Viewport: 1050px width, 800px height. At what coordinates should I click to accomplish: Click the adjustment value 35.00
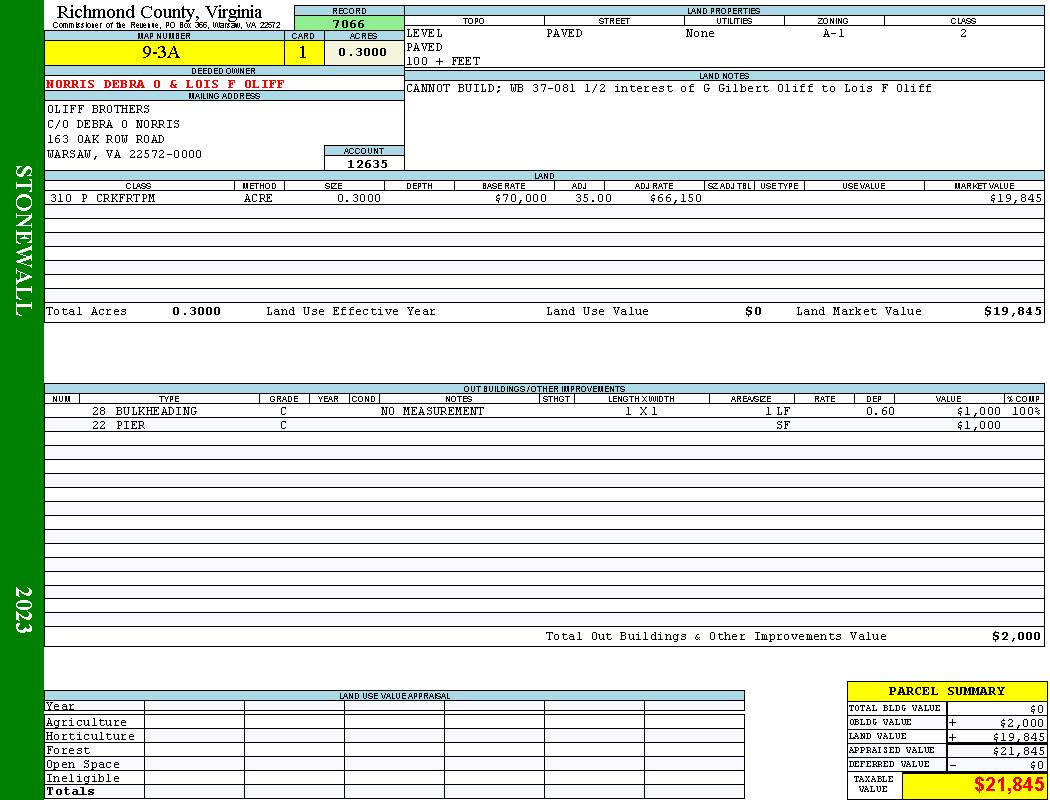pyautogui.click(x=593, y=198)
